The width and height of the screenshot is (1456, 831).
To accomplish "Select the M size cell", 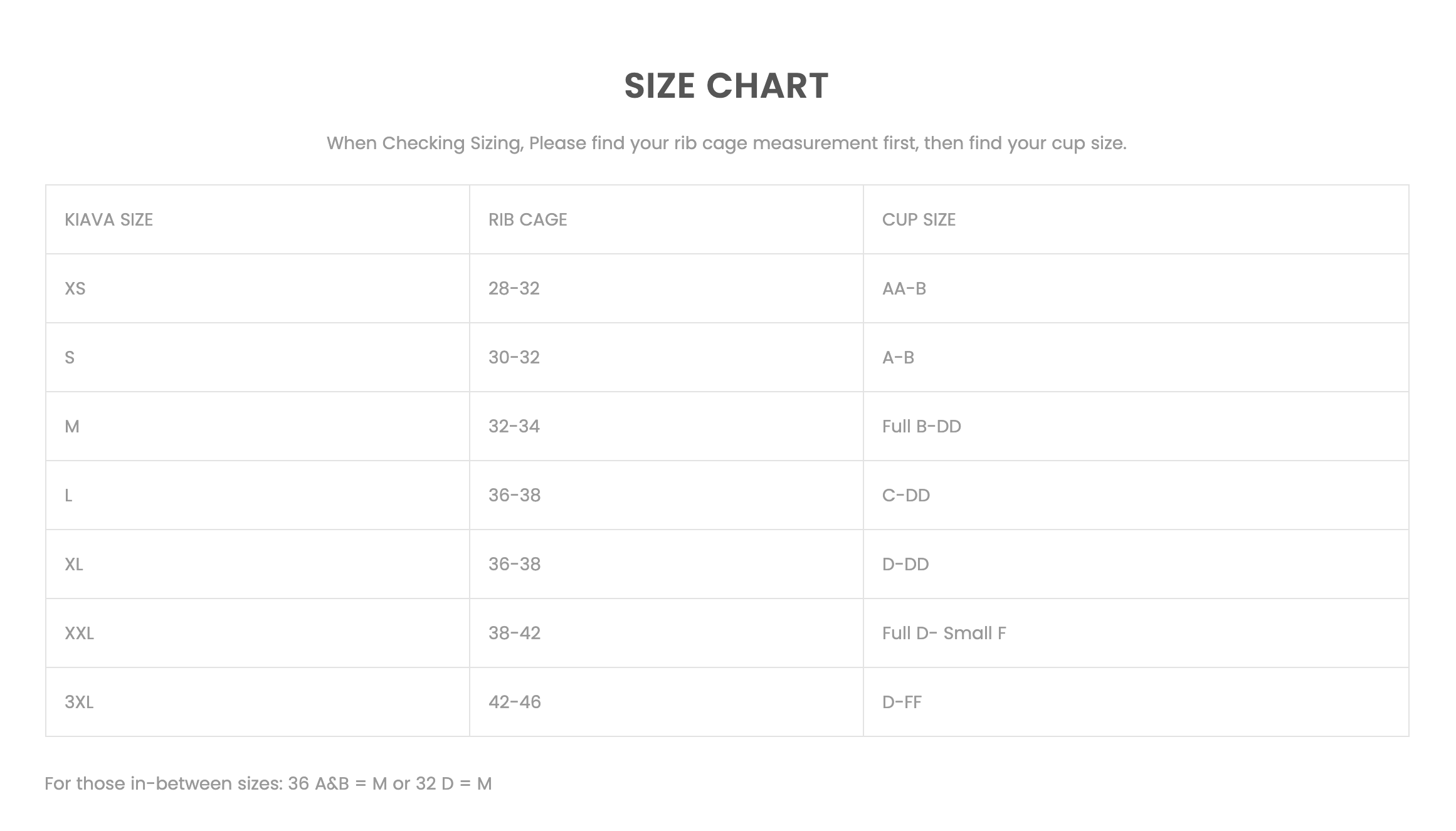I will point(72,427).
